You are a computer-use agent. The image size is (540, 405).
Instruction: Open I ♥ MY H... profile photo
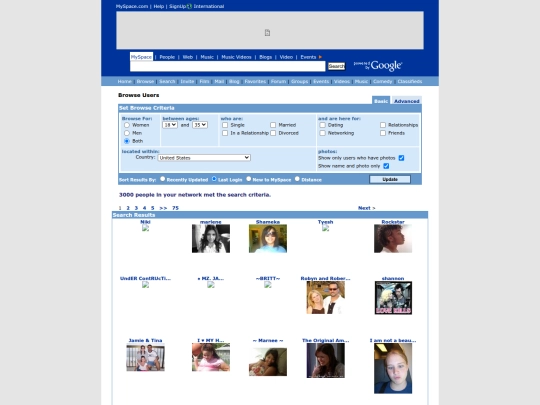click(211, 357)
